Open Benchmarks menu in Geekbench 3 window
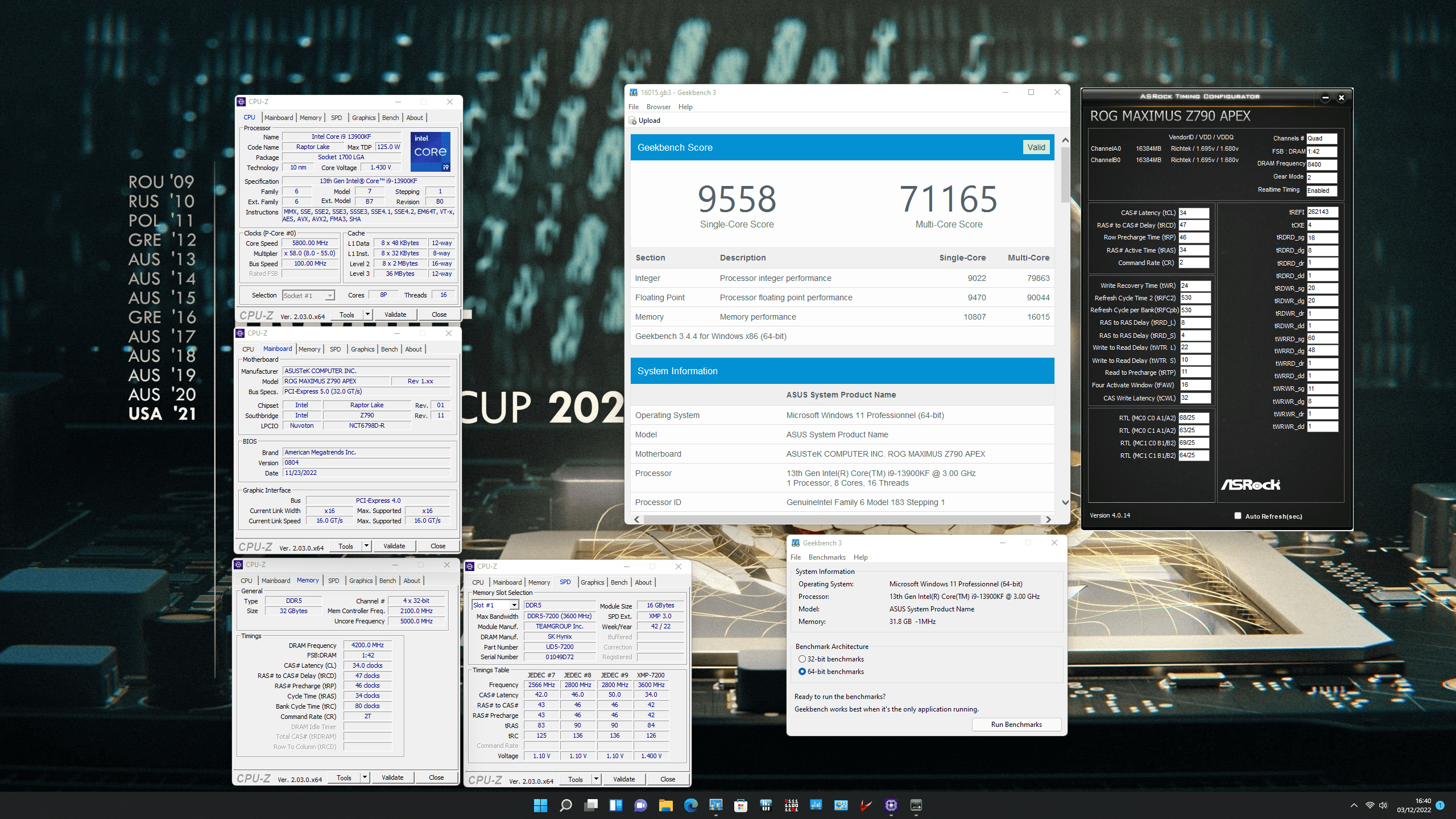The image size is (1456, 819). [827, 557]
